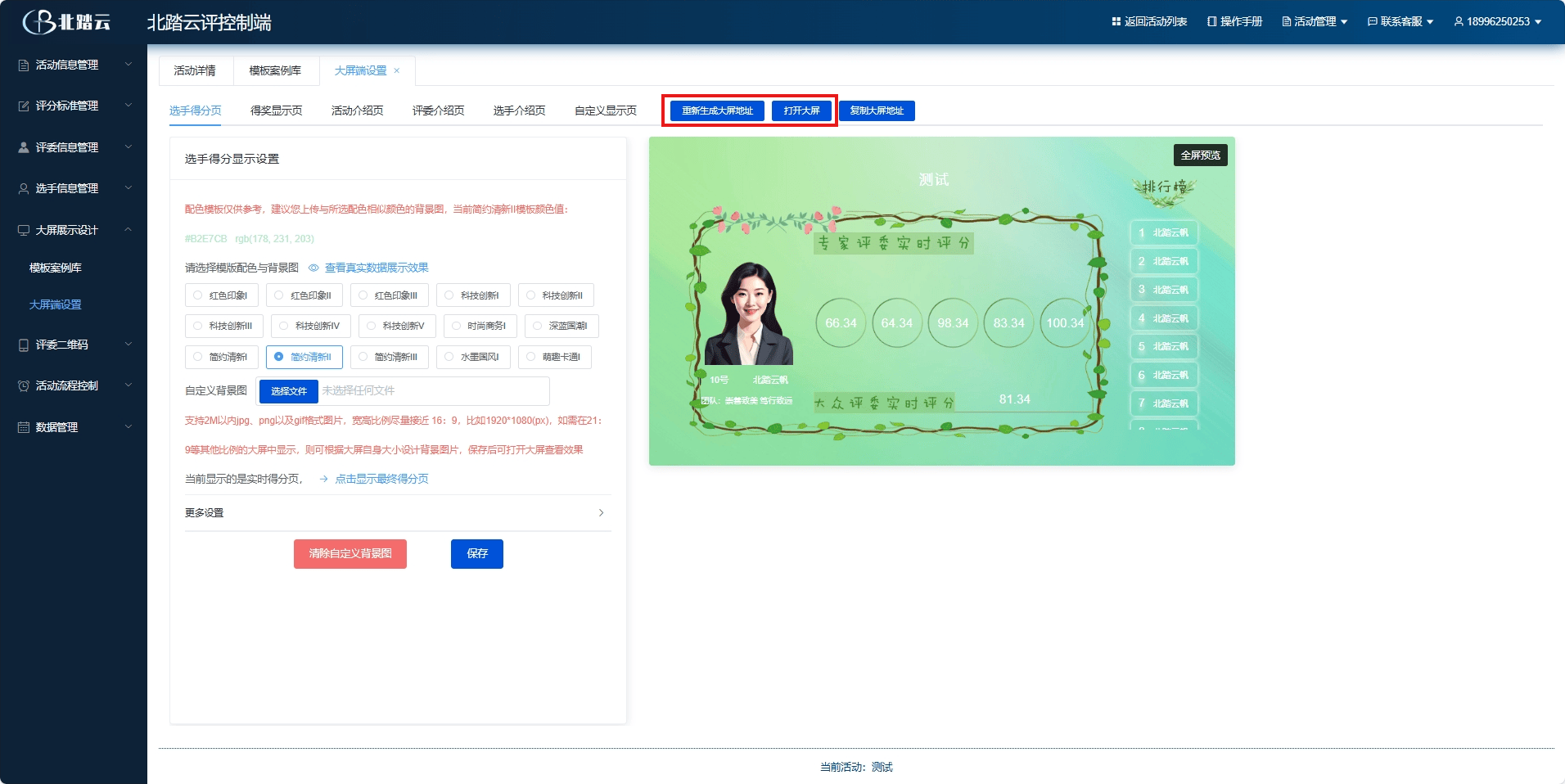The width and height of the screenshot is (1565, 784).
Task: Click the 全屏预览 button on preview
Action: coord(1200,155)
